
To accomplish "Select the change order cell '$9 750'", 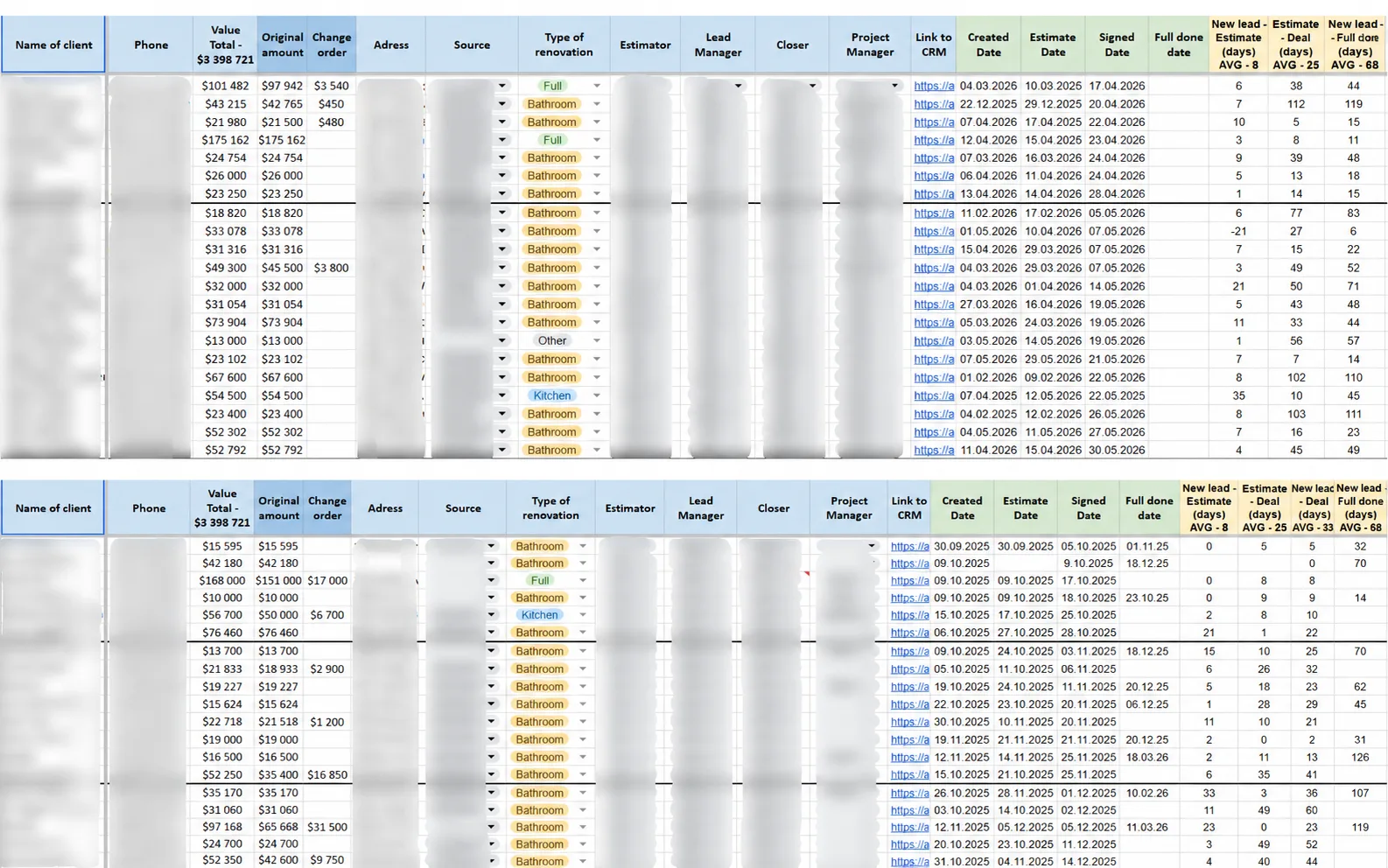I will pyautogui.click(x=327, y=861).
